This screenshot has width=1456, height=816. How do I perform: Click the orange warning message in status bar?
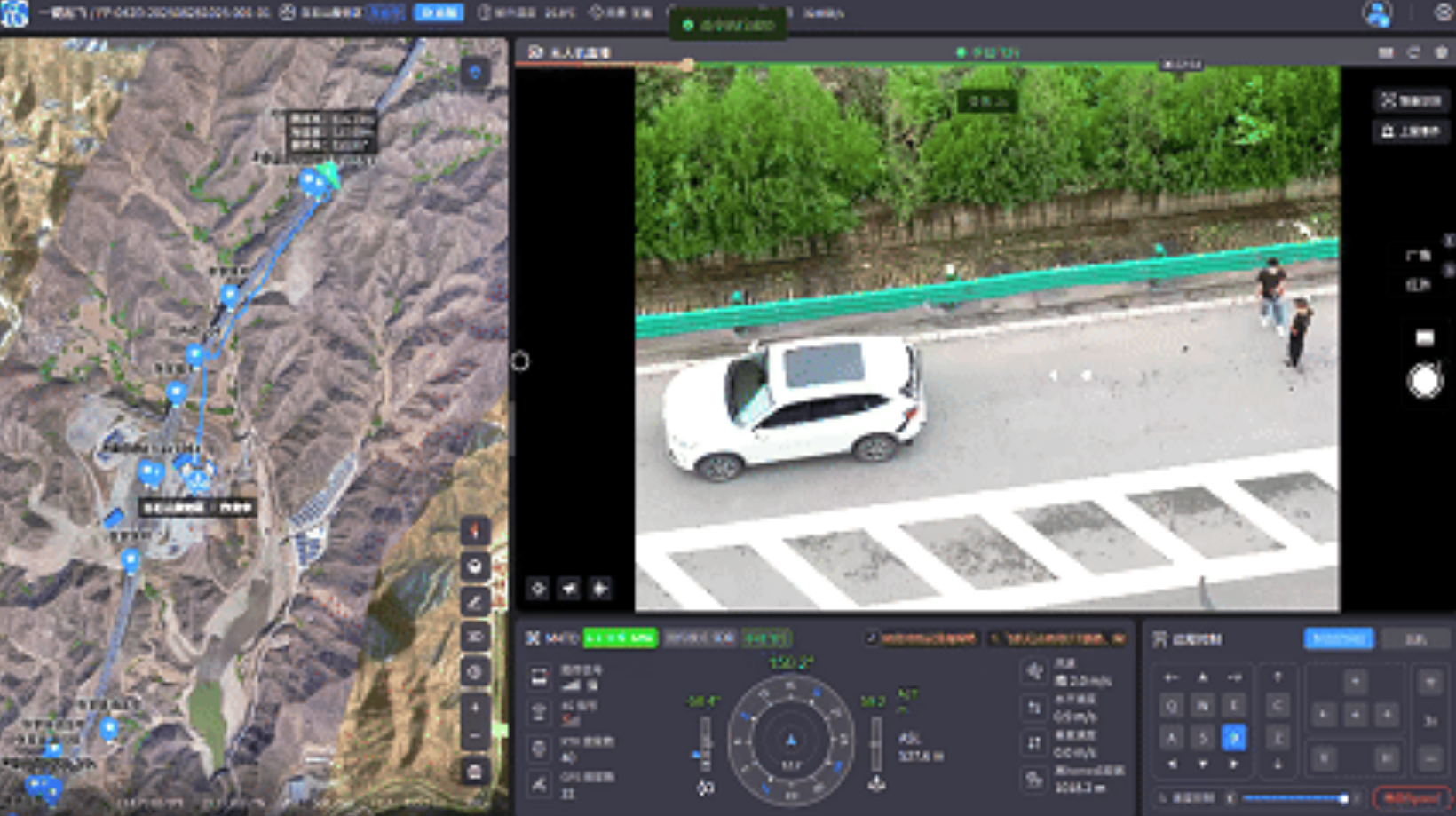[922, 638]
